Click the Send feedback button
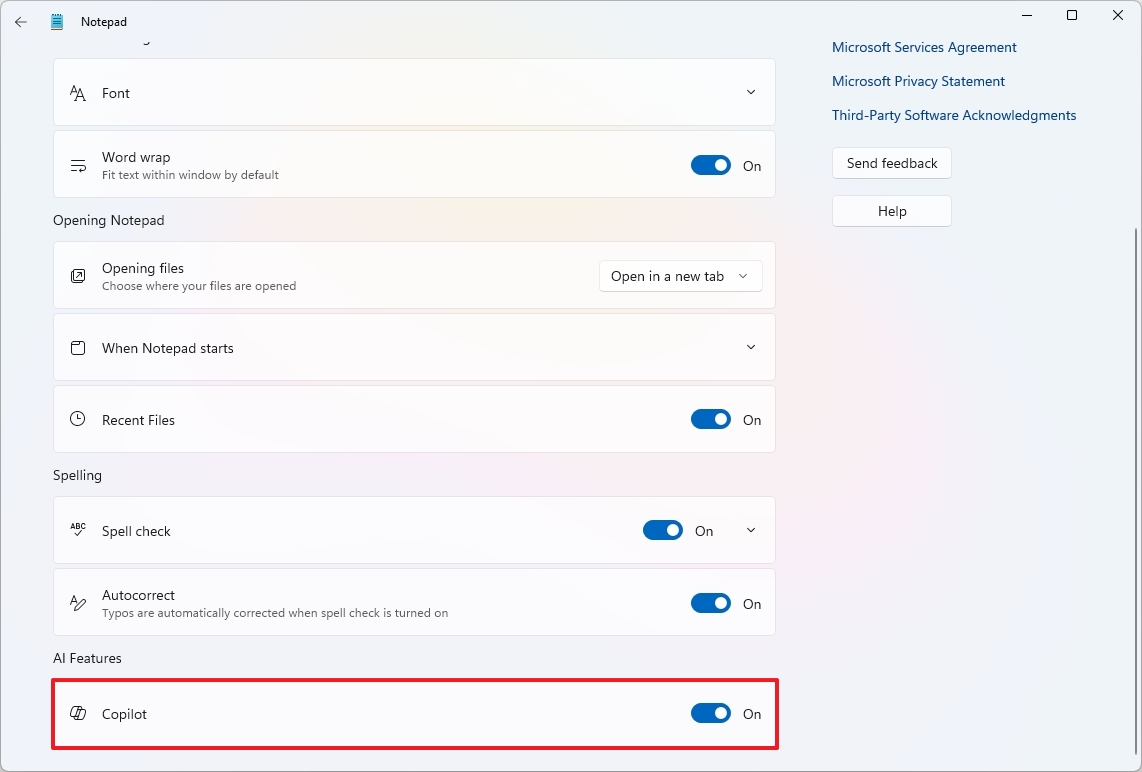 [891, 163]
